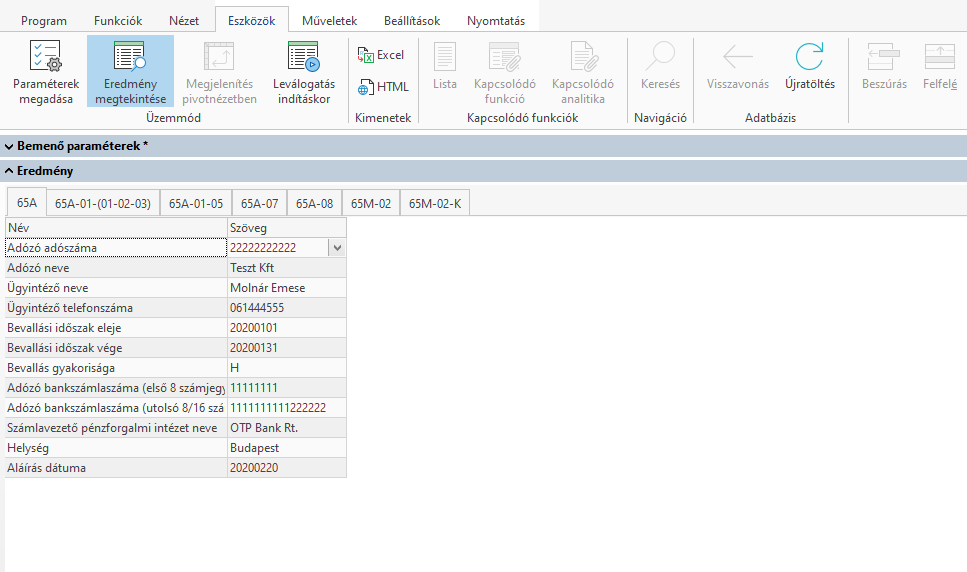Select Bevallás gyakorisága row label

tap(116, 368)
